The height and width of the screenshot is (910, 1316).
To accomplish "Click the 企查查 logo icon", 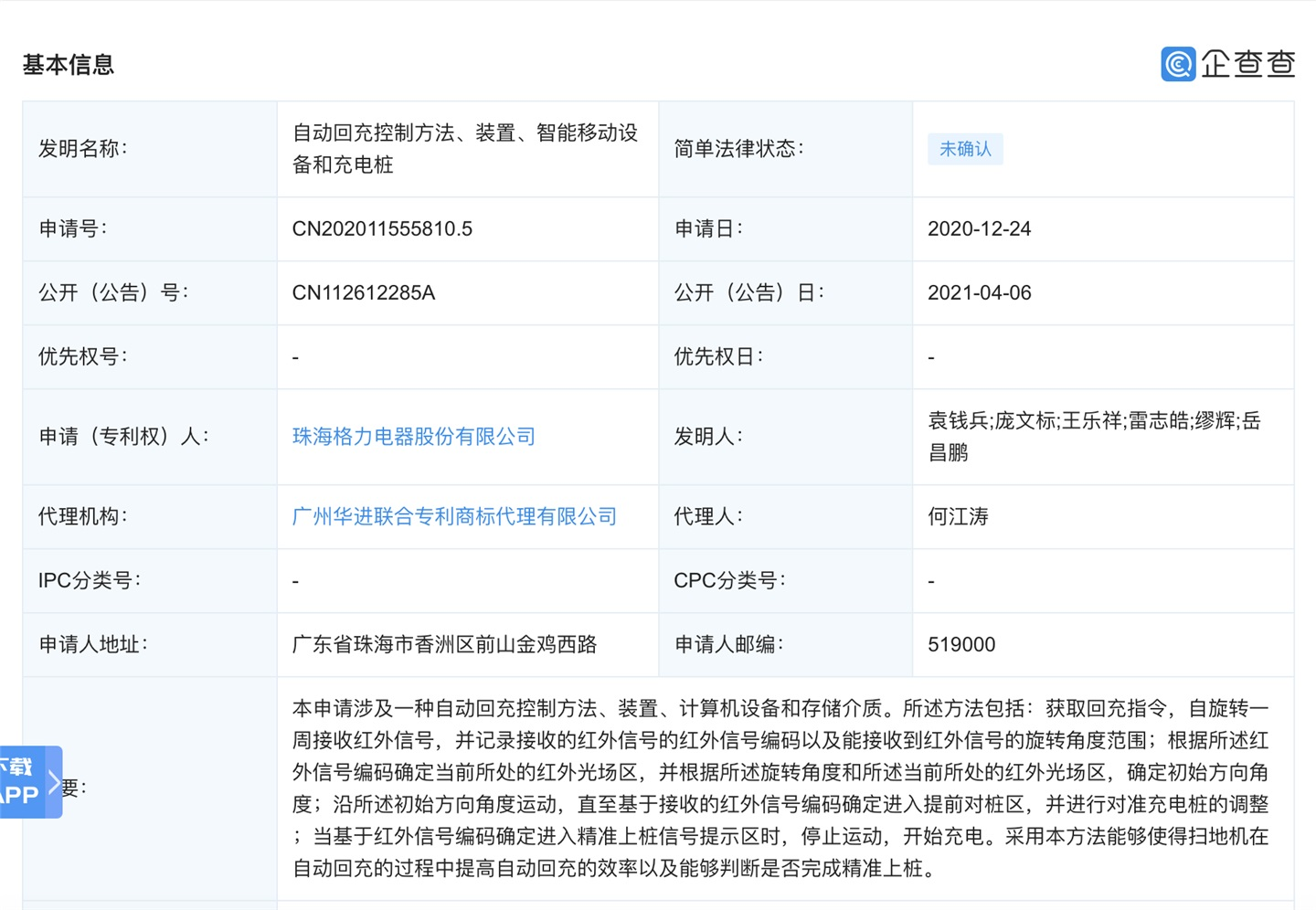I will [1178, 64].
